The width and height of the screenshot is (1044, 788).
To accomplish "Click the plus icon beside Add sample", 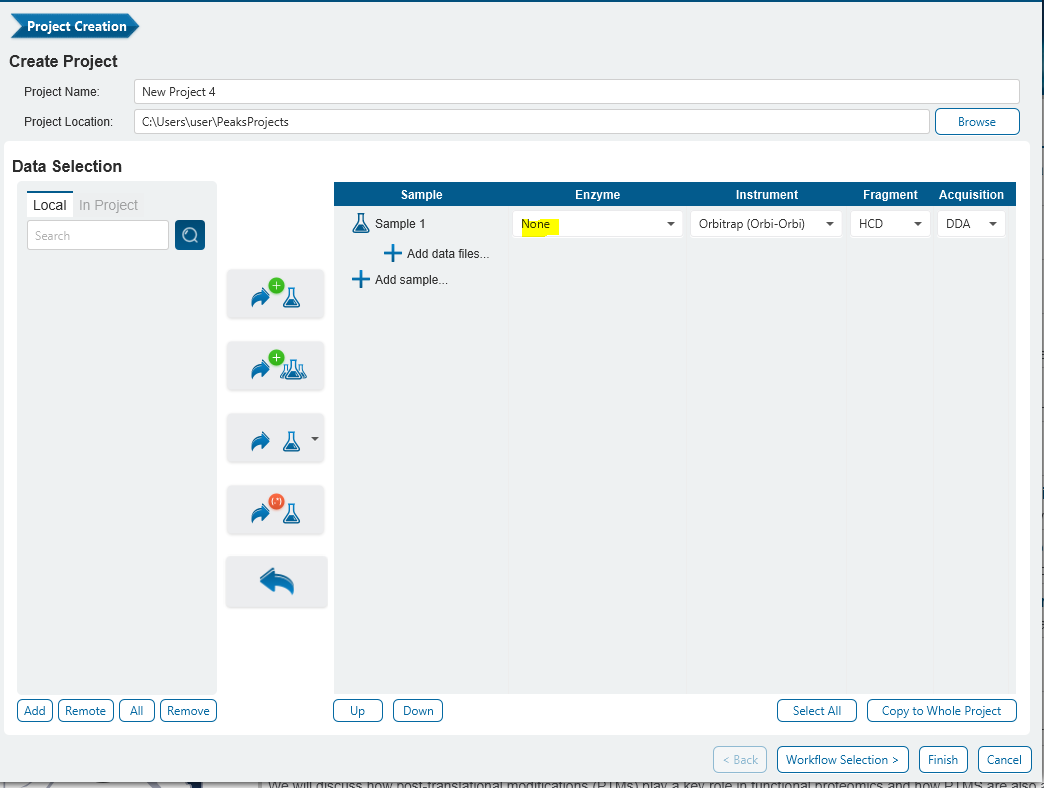I will tap(360, 280).
